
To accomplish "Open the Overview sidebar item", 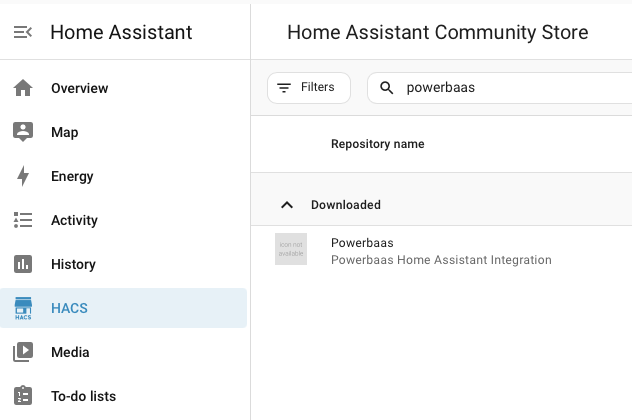I will (124, 88).
